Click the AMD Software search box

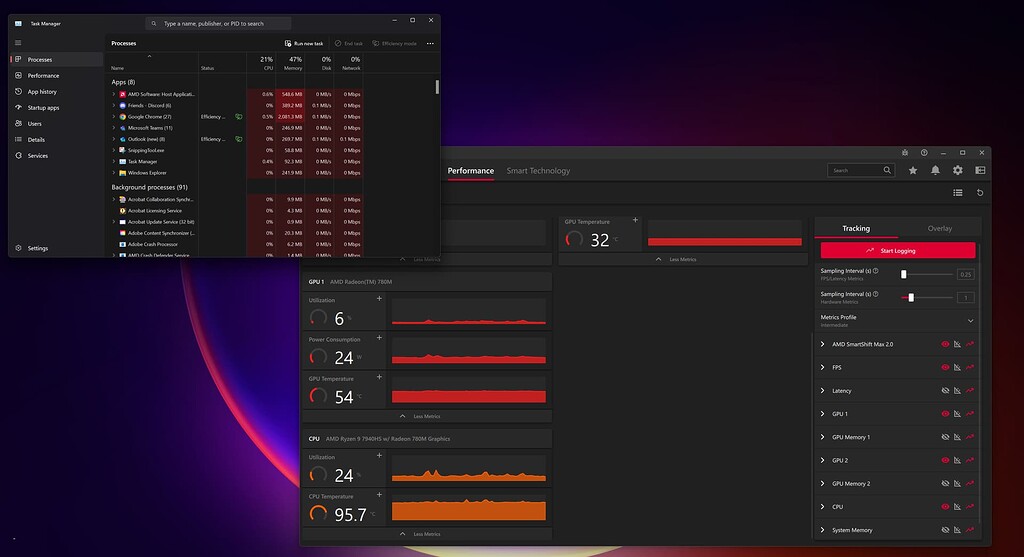coord(861,170)
